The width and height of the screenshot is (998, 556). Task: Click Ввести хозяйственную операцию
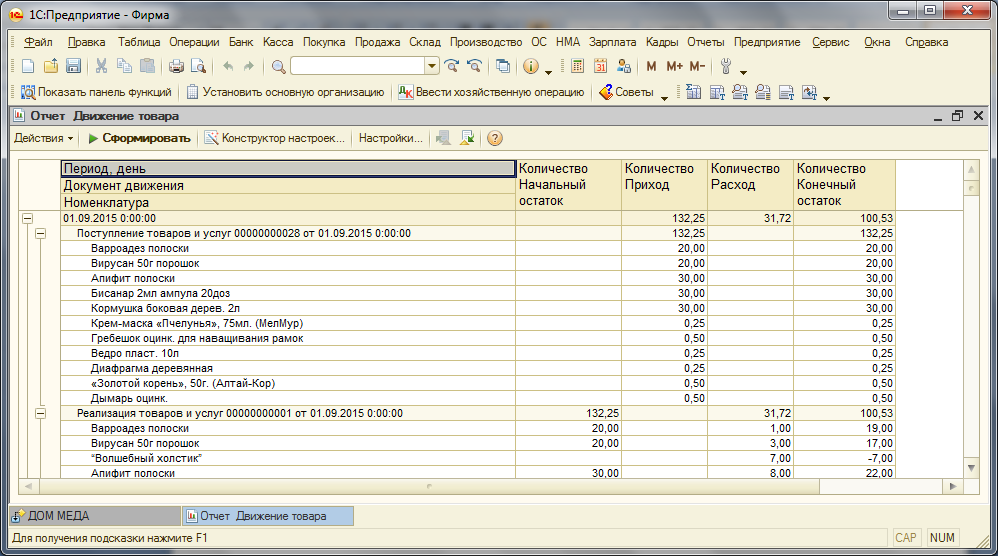(491, 92)
